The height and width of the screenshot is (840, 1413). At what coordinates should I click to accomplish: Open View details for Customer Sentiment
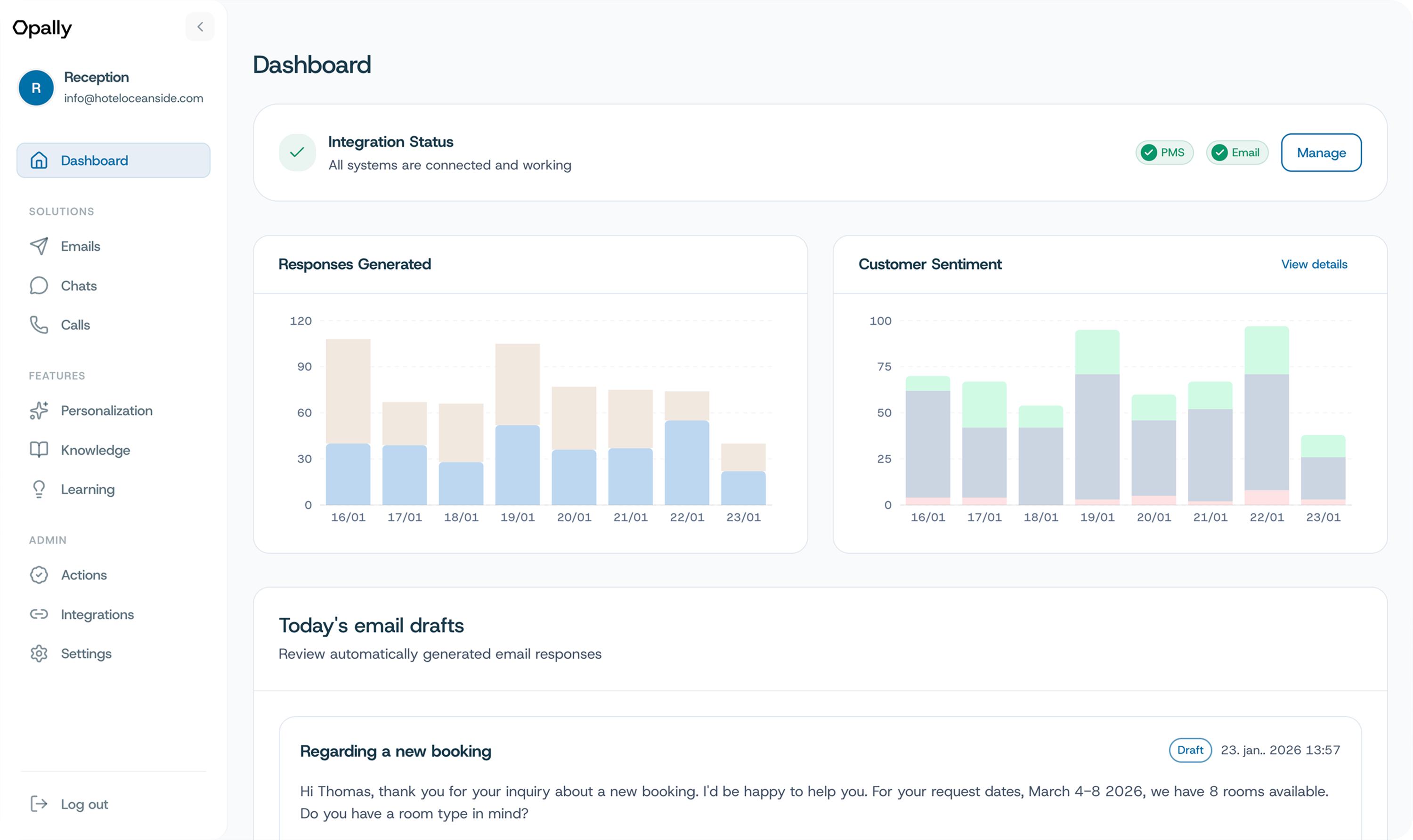(x=1314, y=264)
